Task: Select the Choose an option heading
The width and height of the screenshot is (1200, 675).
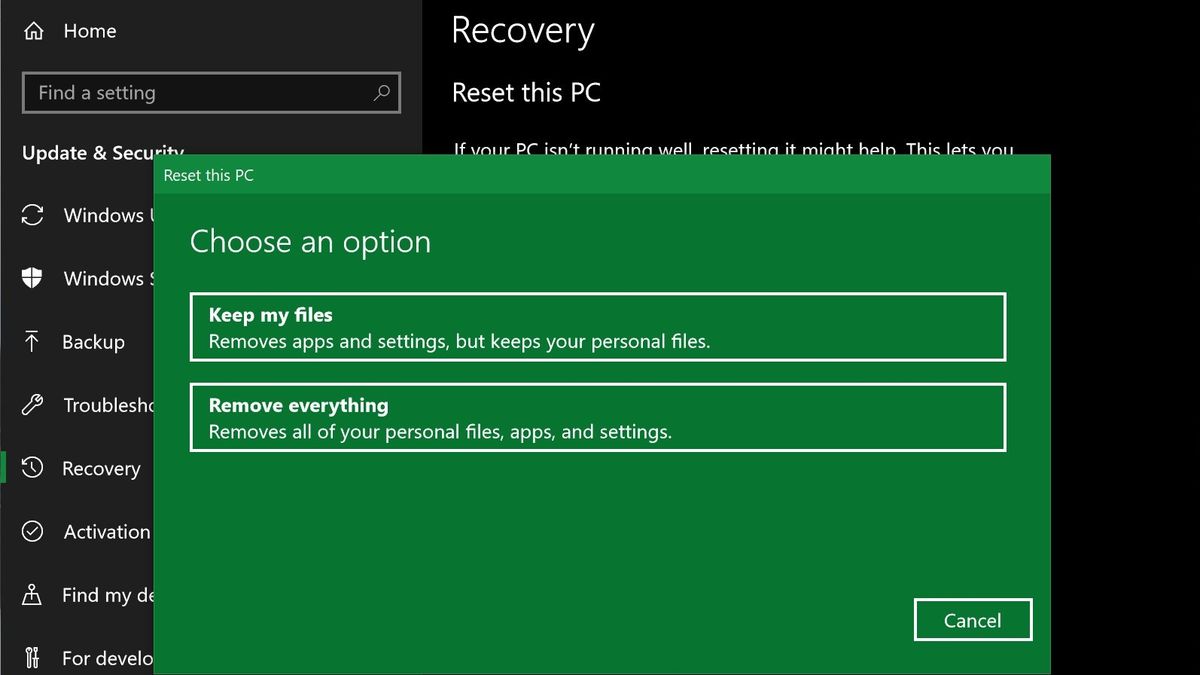Action: coord(310,241)
